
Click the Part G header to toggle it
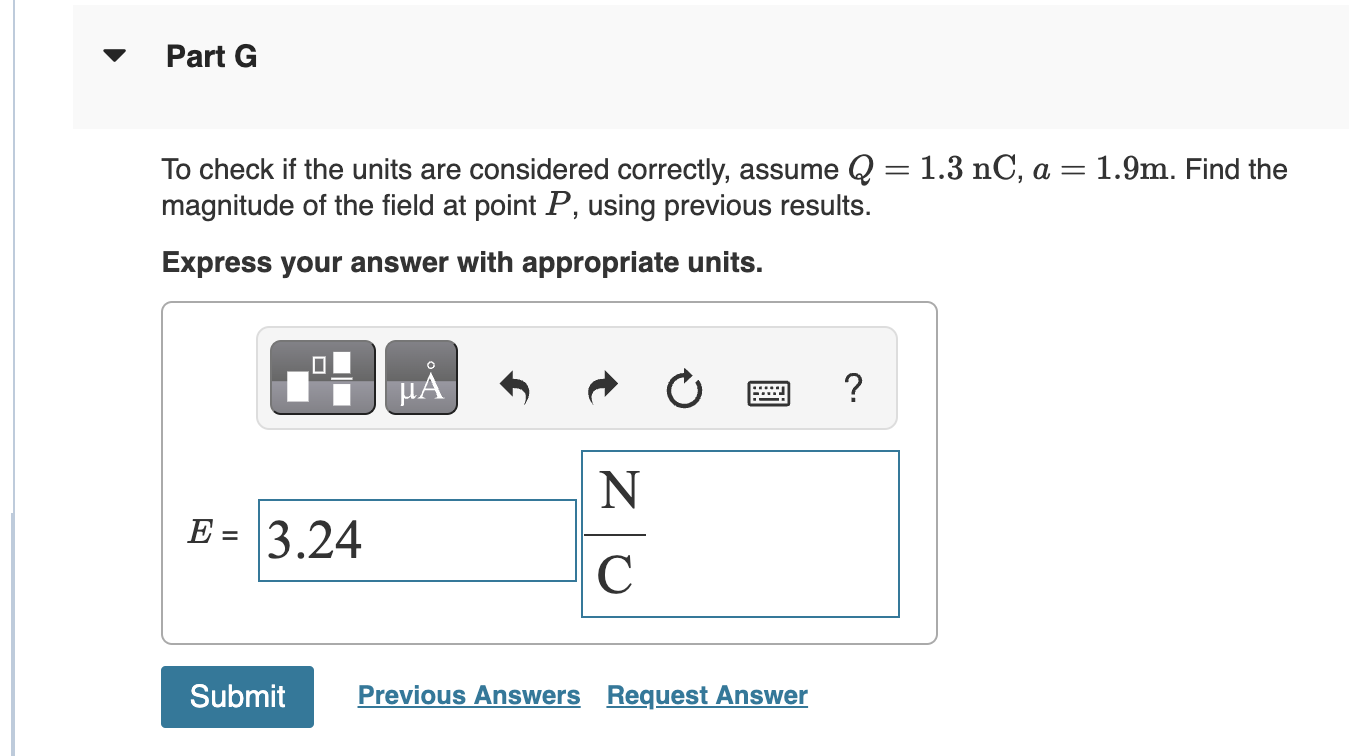[x=211, y=57]
